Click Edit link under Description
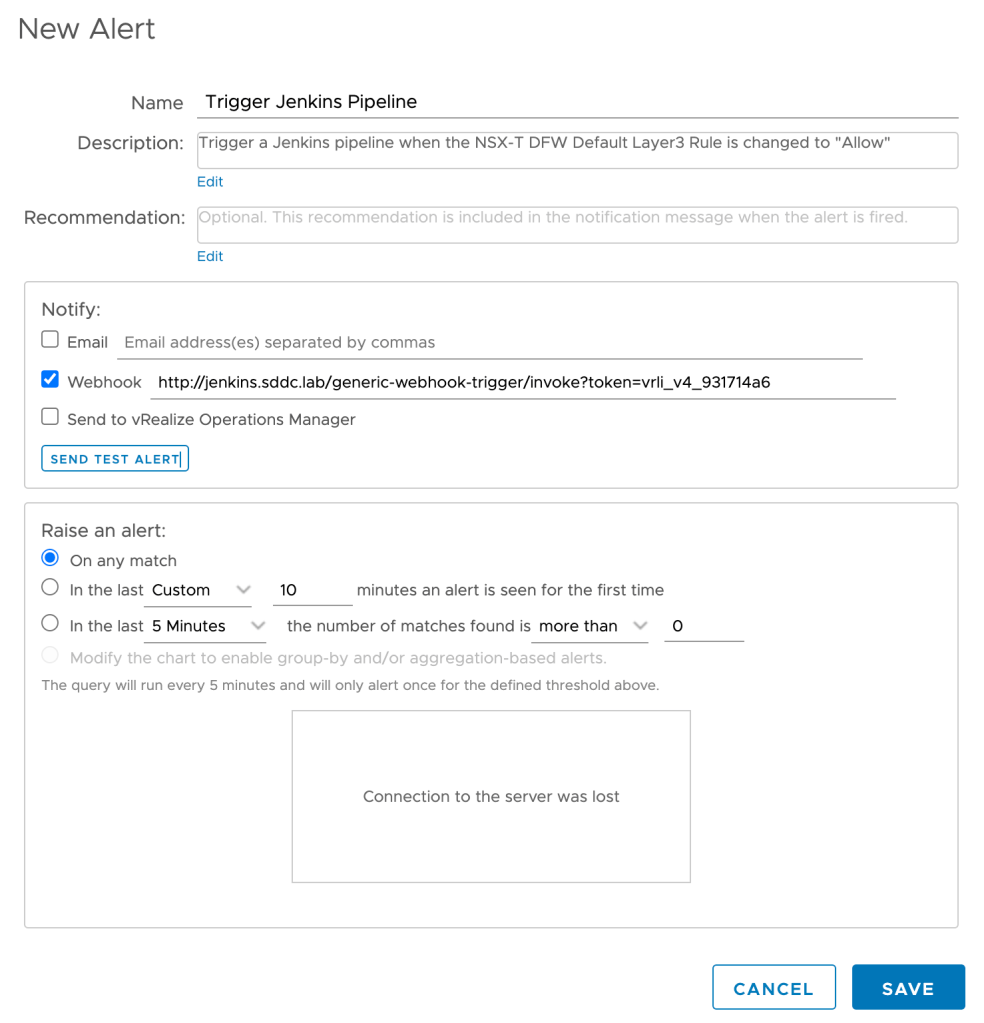 tap(210, 182)
